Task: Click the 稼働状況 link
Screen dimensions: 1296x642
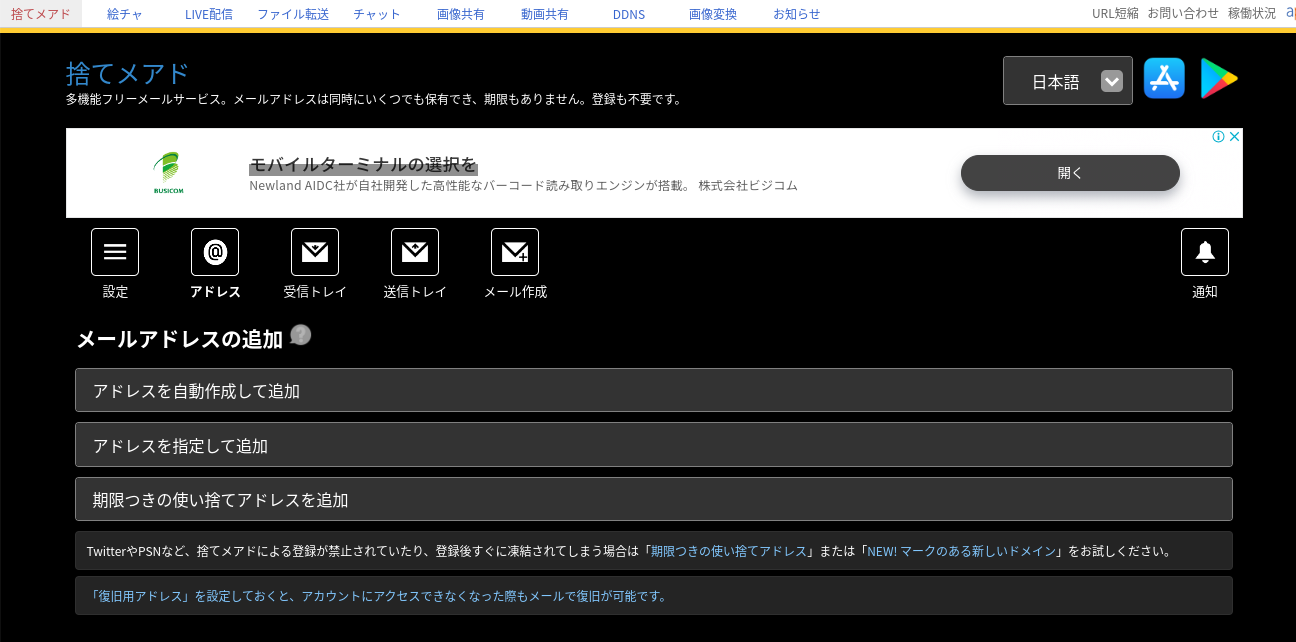Action: (x=1252, y=13)
